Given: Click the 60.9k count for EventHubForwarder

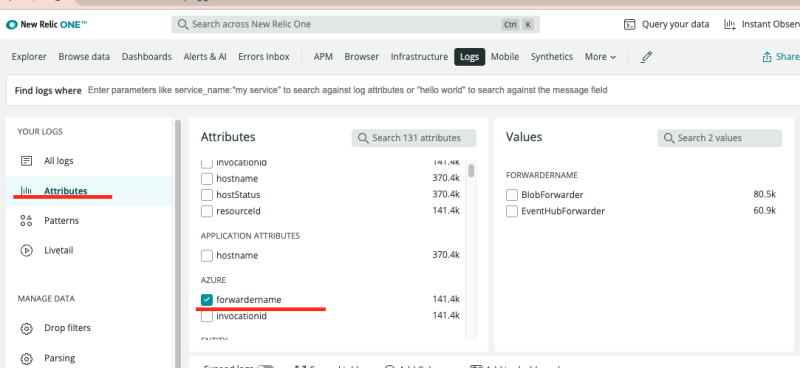Looking at the screenshot, I should click(x=764, y=210).
